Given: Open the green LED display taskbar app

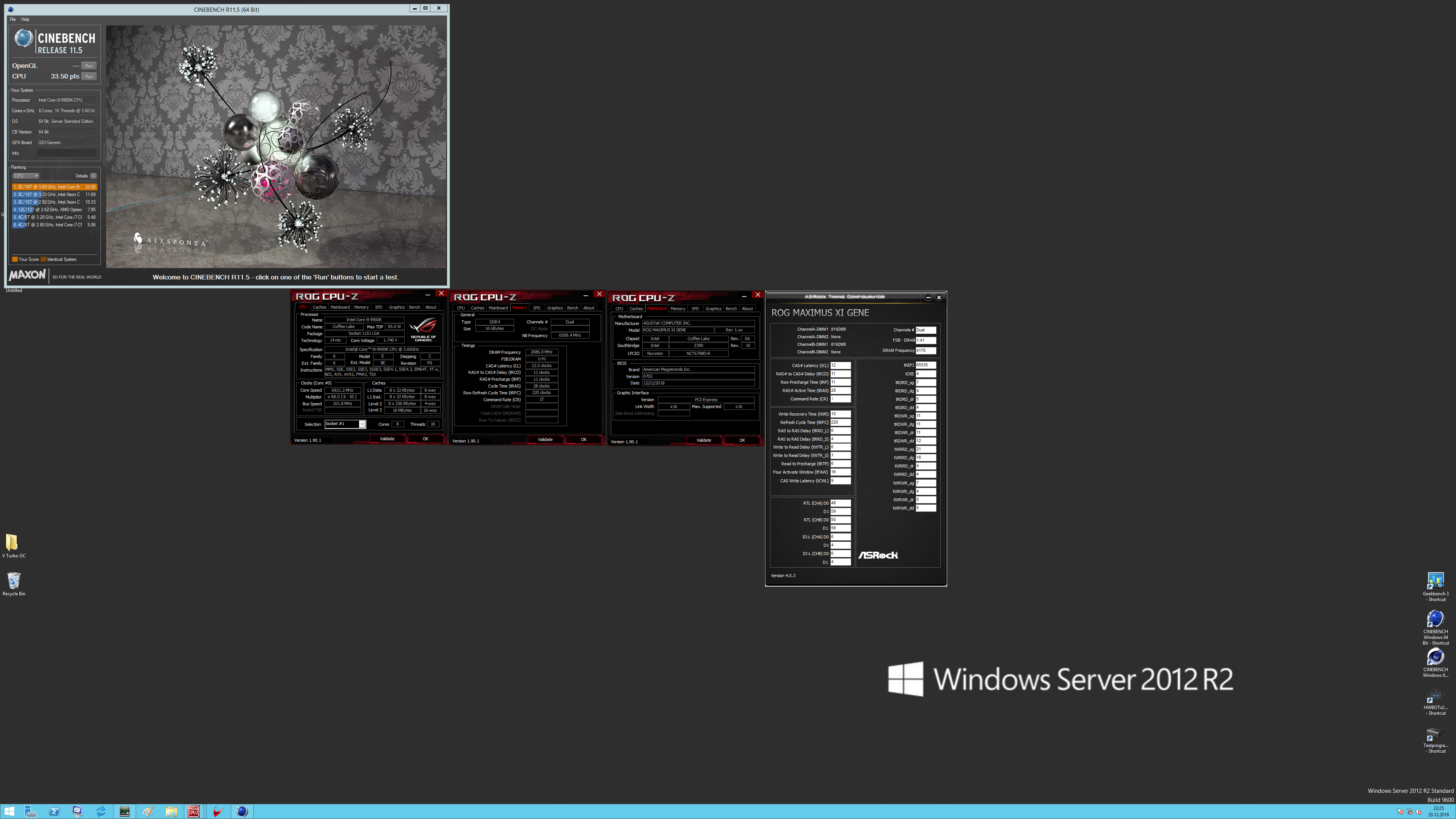Looking at the screenshot, I should (x=124, y=812).
